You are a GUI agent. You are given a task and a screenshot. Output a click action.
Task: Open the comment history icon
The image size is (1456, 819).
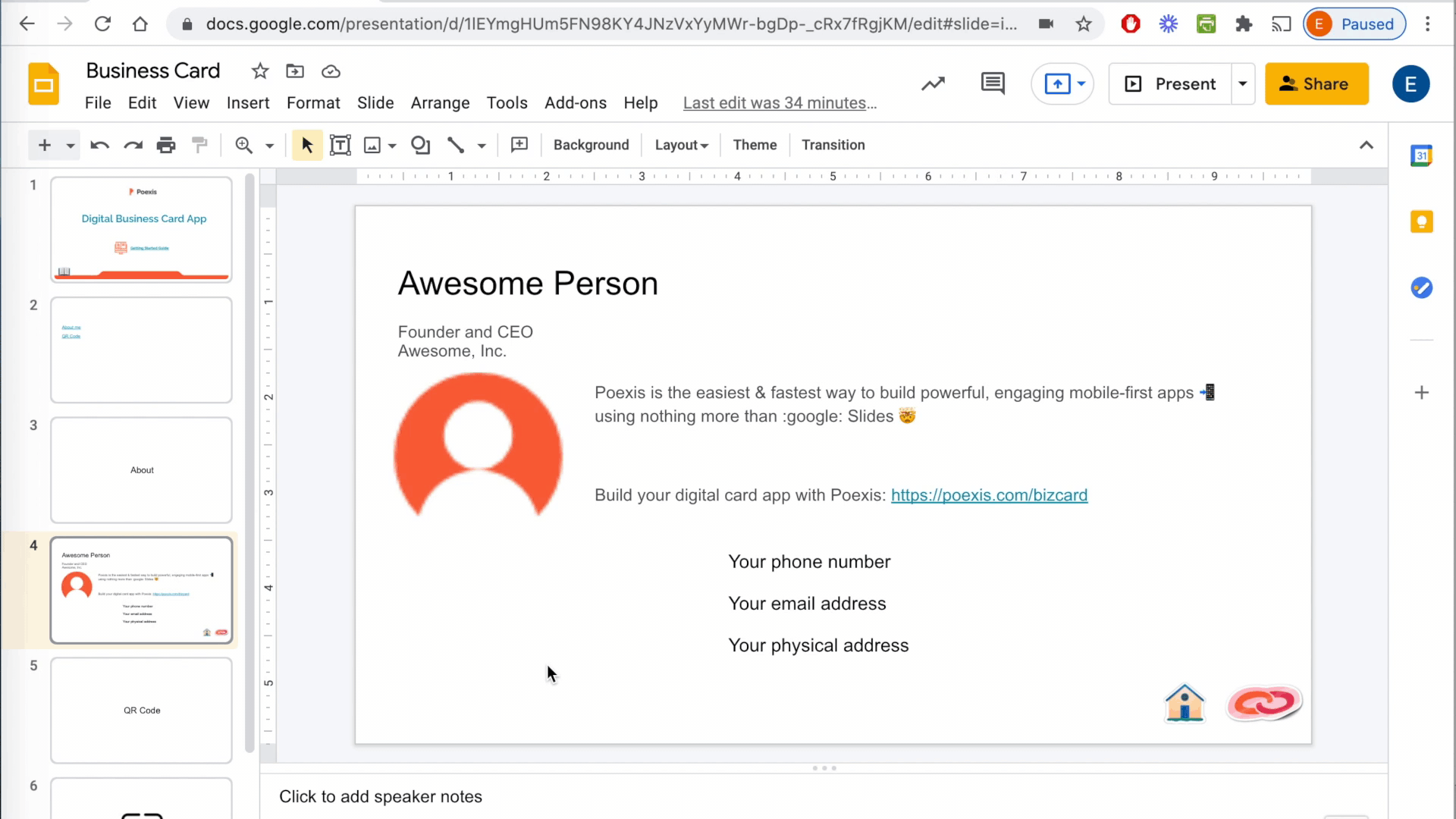(x=993, y=84)
